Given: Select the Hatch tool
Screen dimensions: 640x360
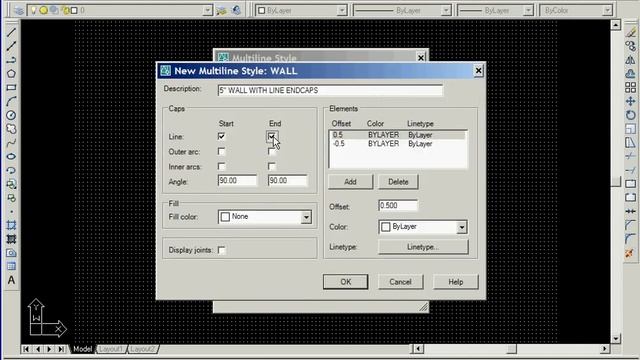Looking at the screenshot, I should point(11,225).
